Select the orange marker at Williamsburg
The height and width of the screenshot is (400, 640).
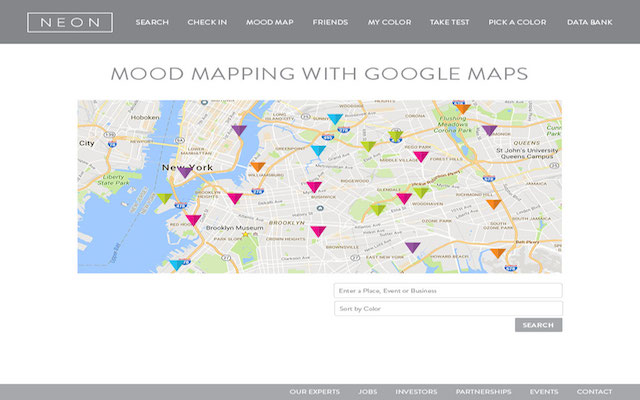[x=258, y=167]
